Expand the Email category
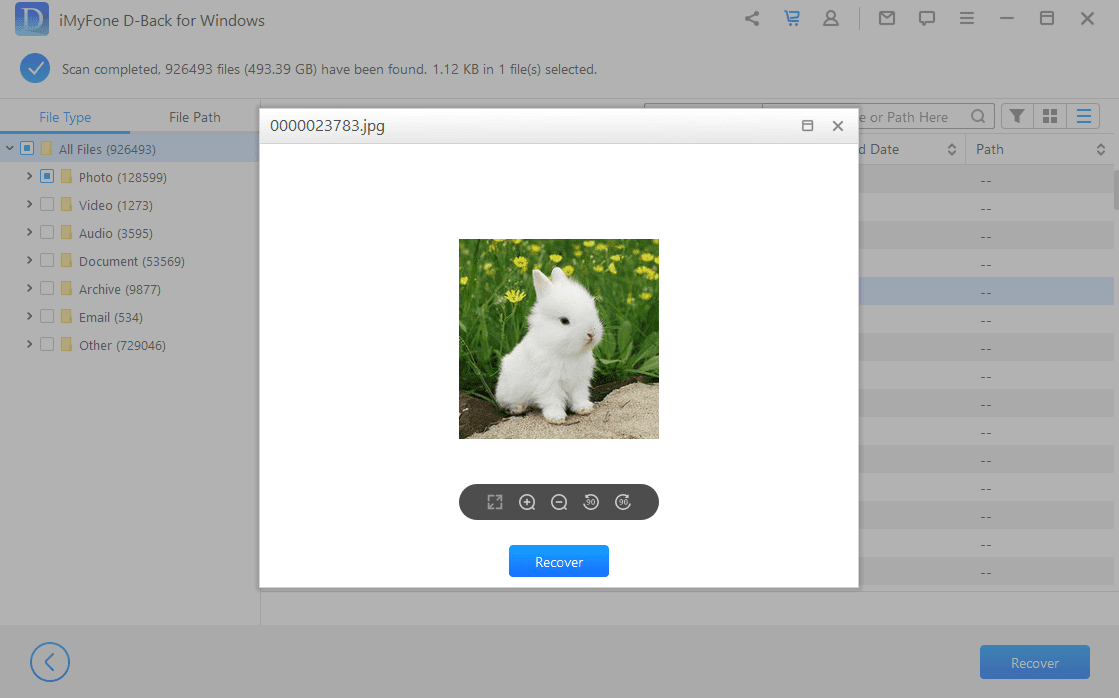The height and width of the screenshot is (698, 1119). coord(29,316)
